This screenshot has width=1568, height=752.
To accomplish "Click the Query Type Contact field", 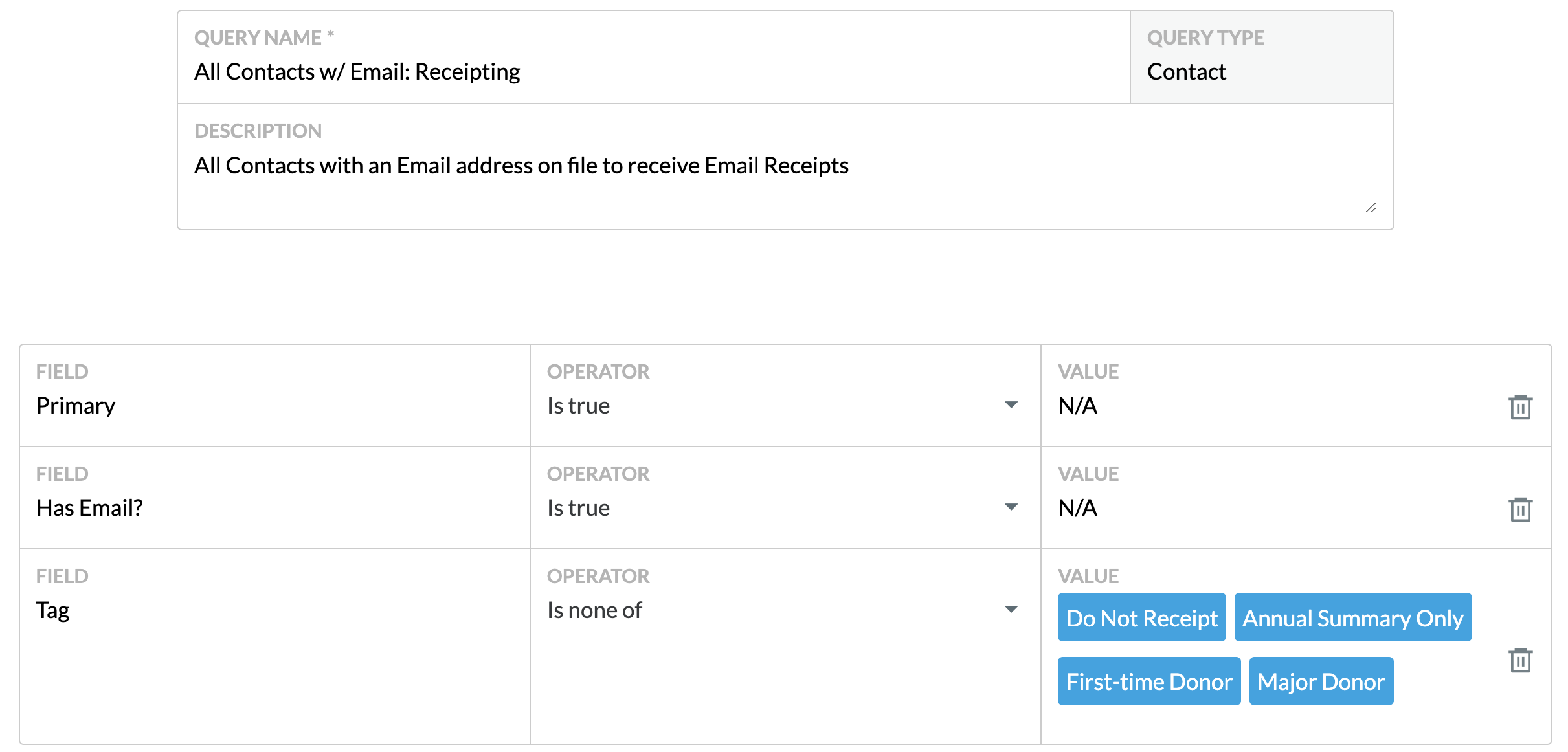I will [1262, 57].
